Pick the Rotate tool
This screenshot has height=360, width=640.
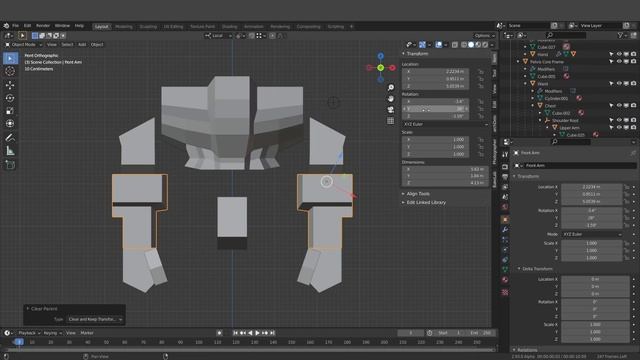(10, 98)
